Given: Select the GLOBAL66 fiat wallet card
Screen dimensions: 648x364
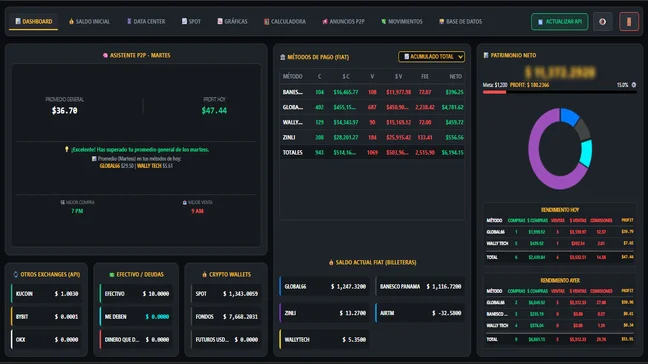Looking at the screenshot, I should click(324, 286).
